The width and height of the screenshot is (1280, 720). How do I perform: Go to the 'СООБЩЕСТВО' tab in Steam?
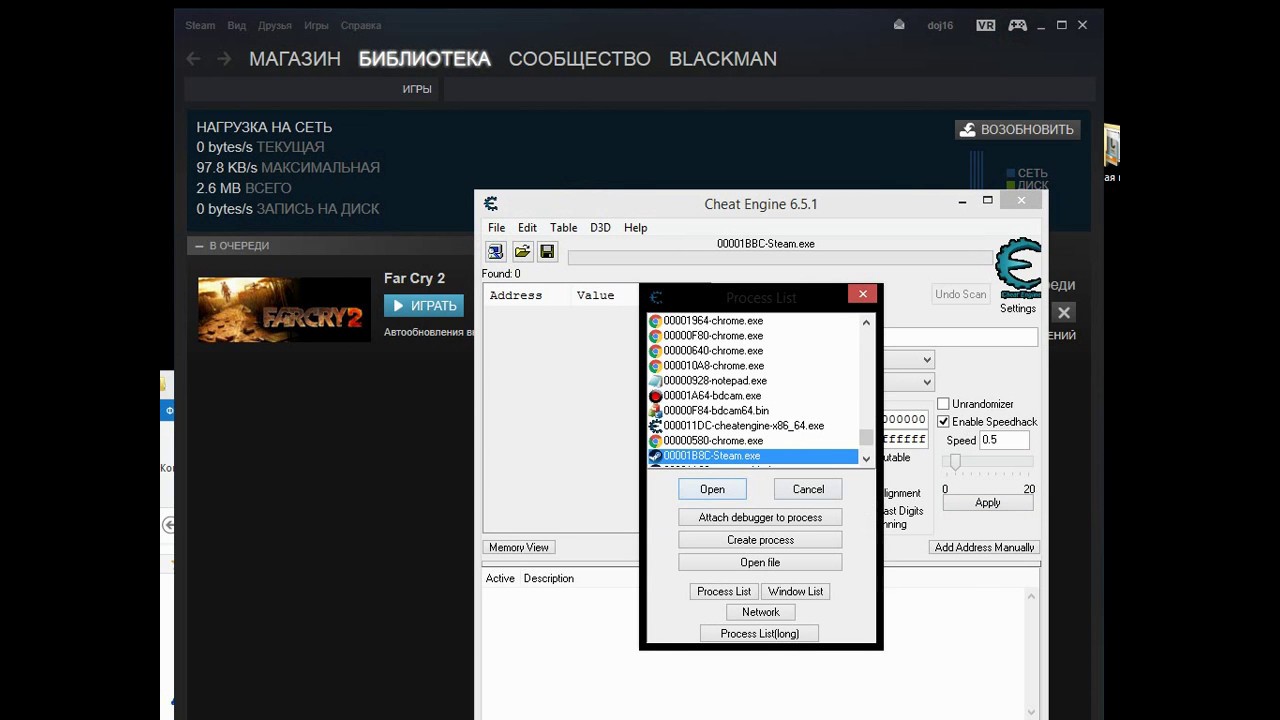580,59
